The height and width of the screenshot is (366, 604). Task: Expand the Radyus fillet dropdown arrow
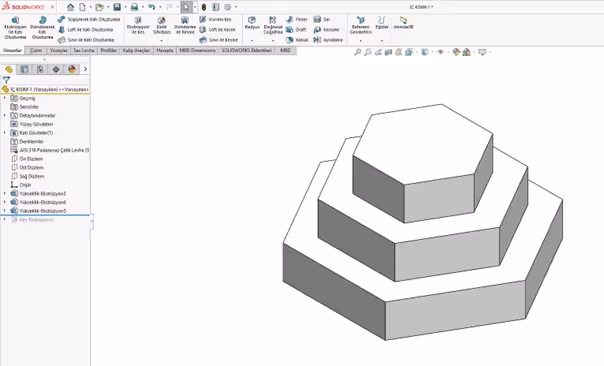pyautogui.click(x=252, y=40)
